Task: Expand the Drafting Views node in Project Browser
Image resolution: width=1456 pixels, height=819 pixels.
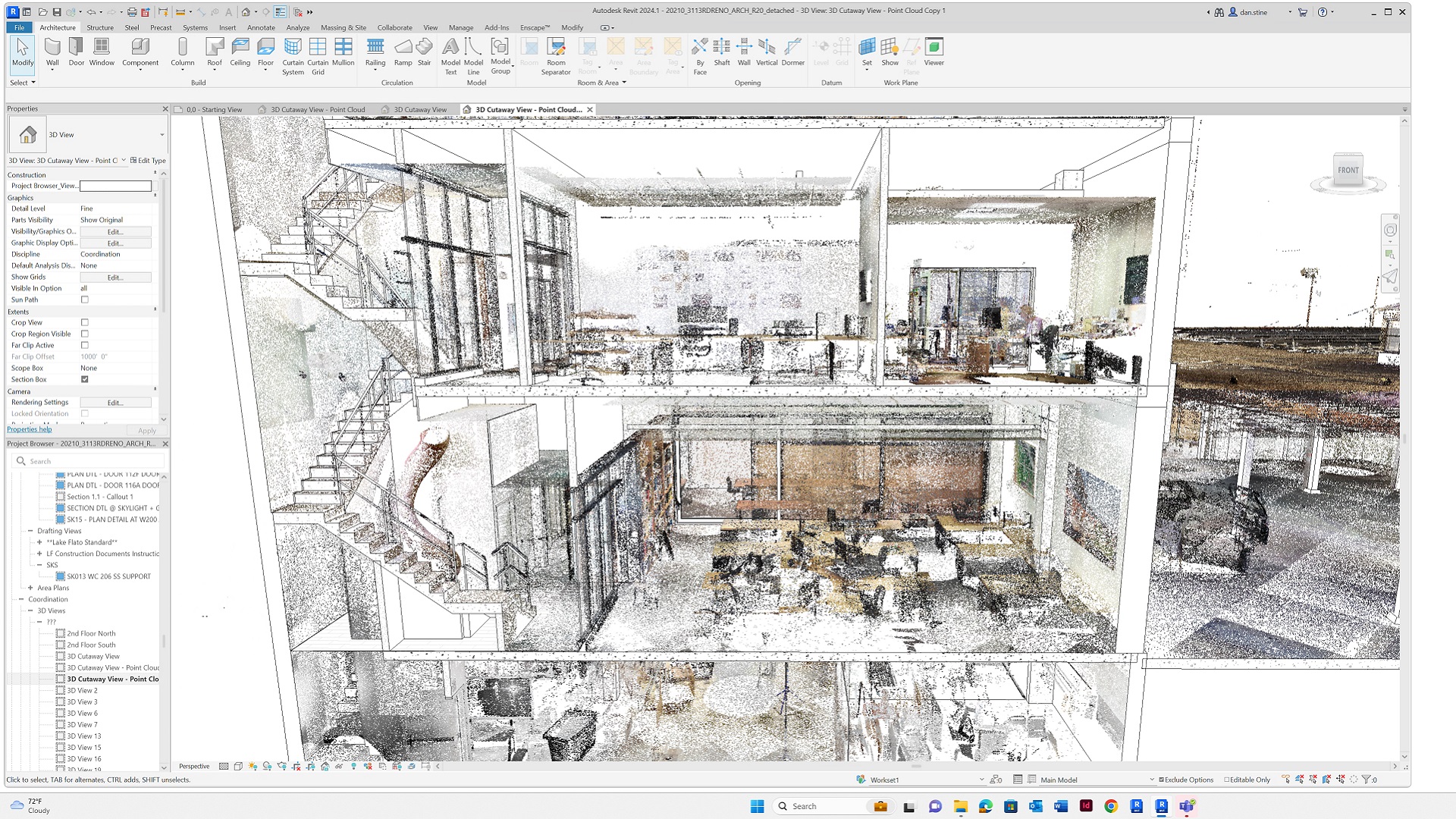Action: (x=29, y=531)
